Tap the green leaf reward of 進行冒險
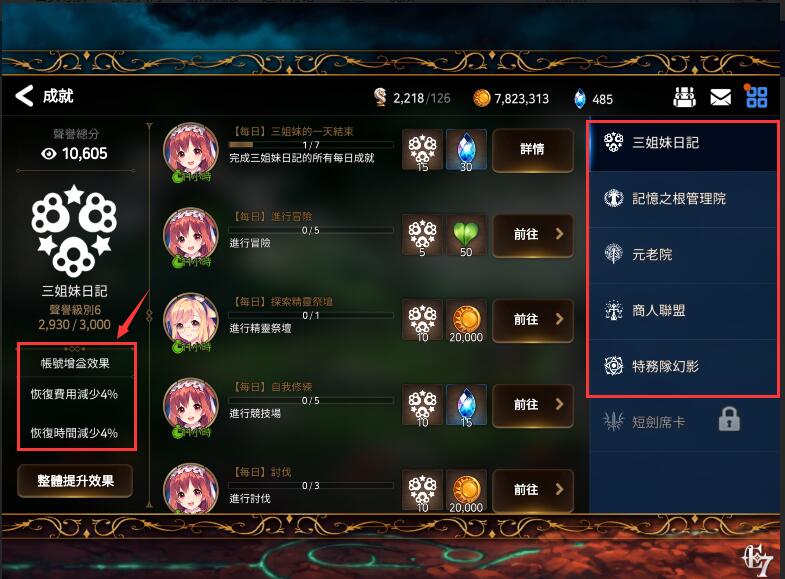The width and height of the screenshot is (785, 579). 466,235
